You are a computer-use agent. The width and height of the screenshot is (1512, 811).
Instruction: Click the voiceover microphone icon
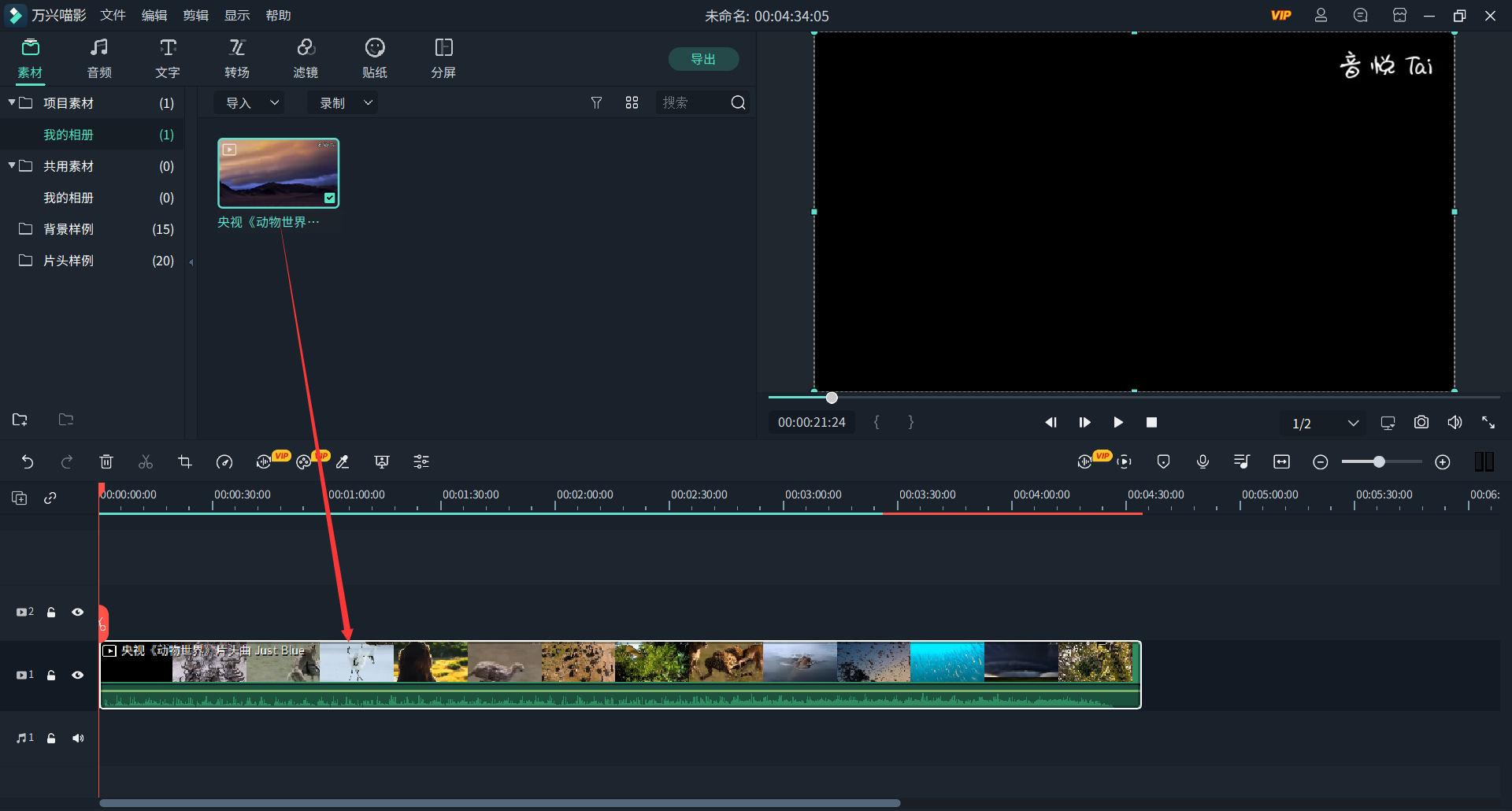coord(1203,462)
